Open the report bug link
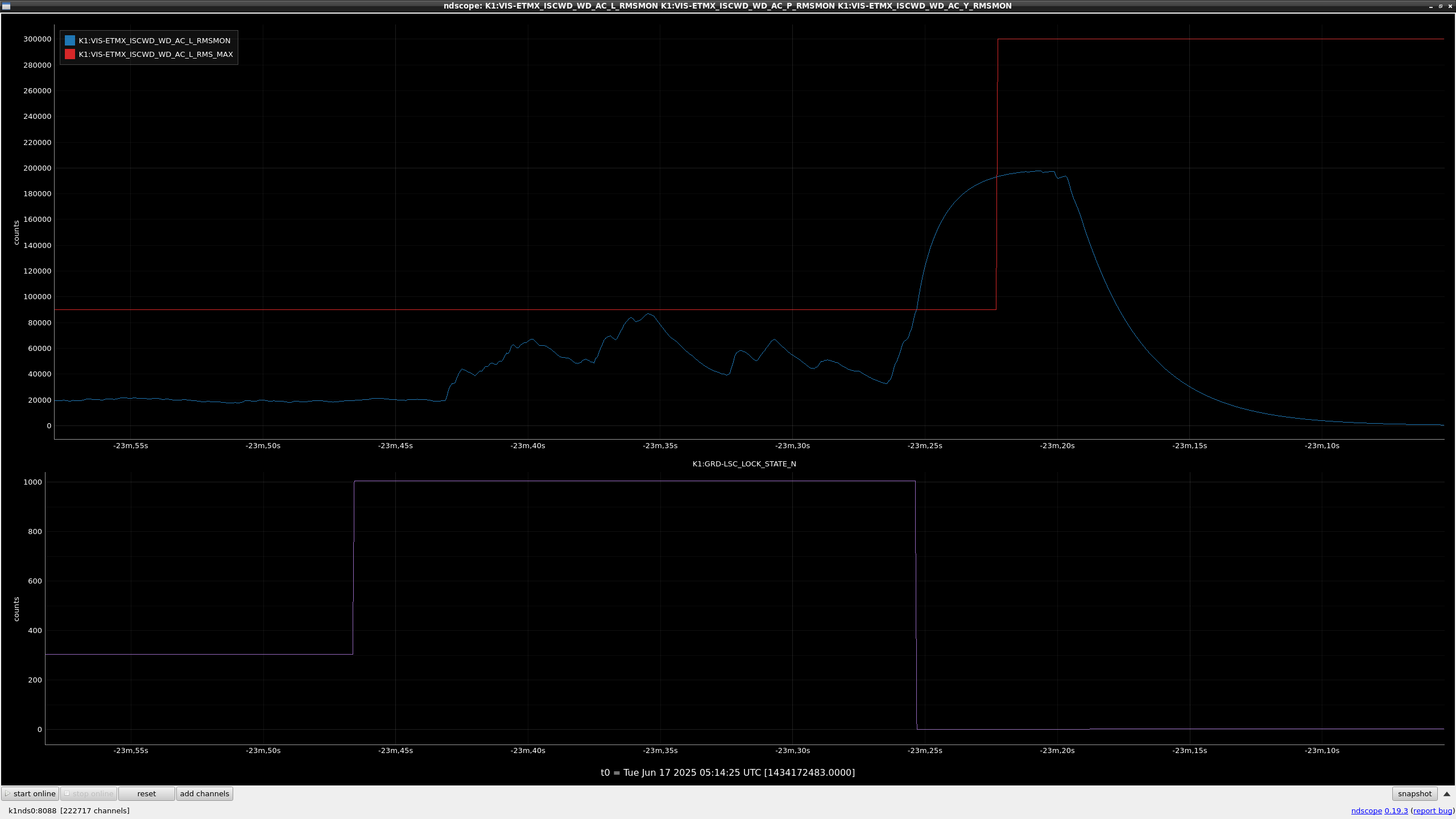 pos(1432,810)
